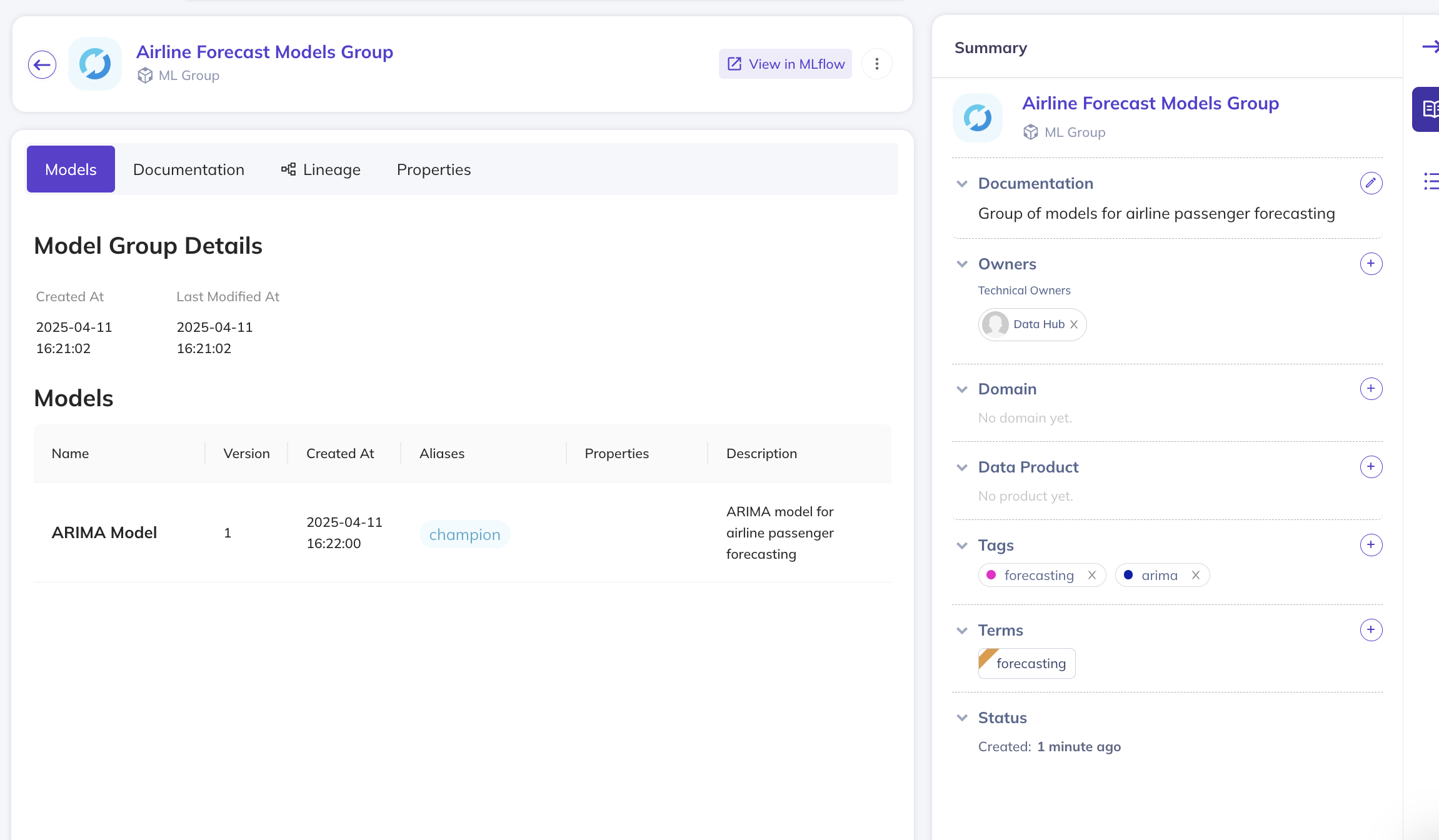Add a domain with the plus icon
This screenshot has height=840, width=1439.
coord(1370,389)
